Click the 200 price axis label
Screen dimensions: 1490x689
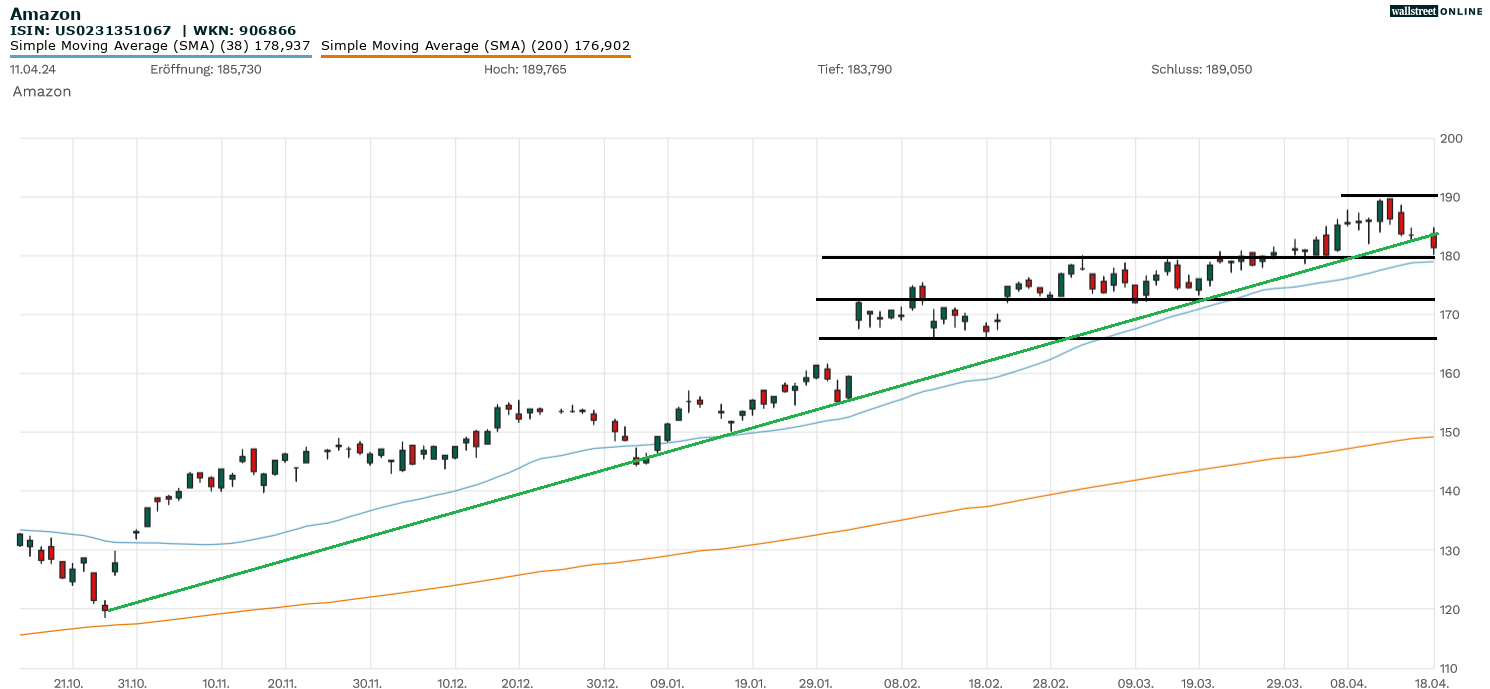click(x=1450, y=138)
